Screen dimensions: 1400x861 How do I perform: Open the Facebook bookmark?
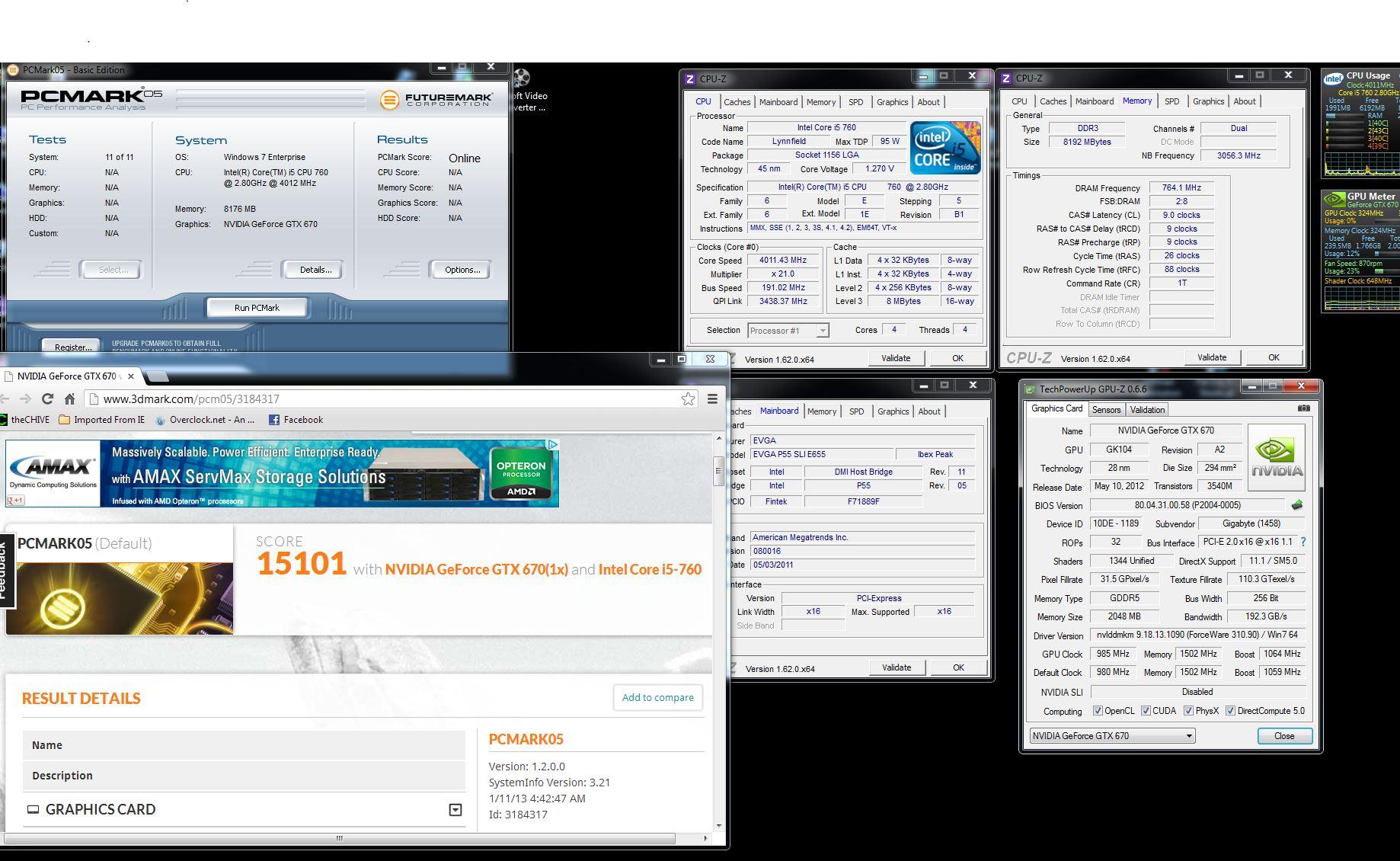click(x=296, y=420)
